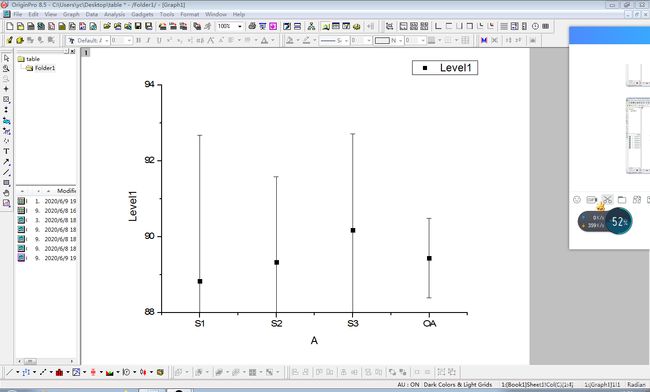
Task: Select the table project folder
Action: [x=29, y=59]
